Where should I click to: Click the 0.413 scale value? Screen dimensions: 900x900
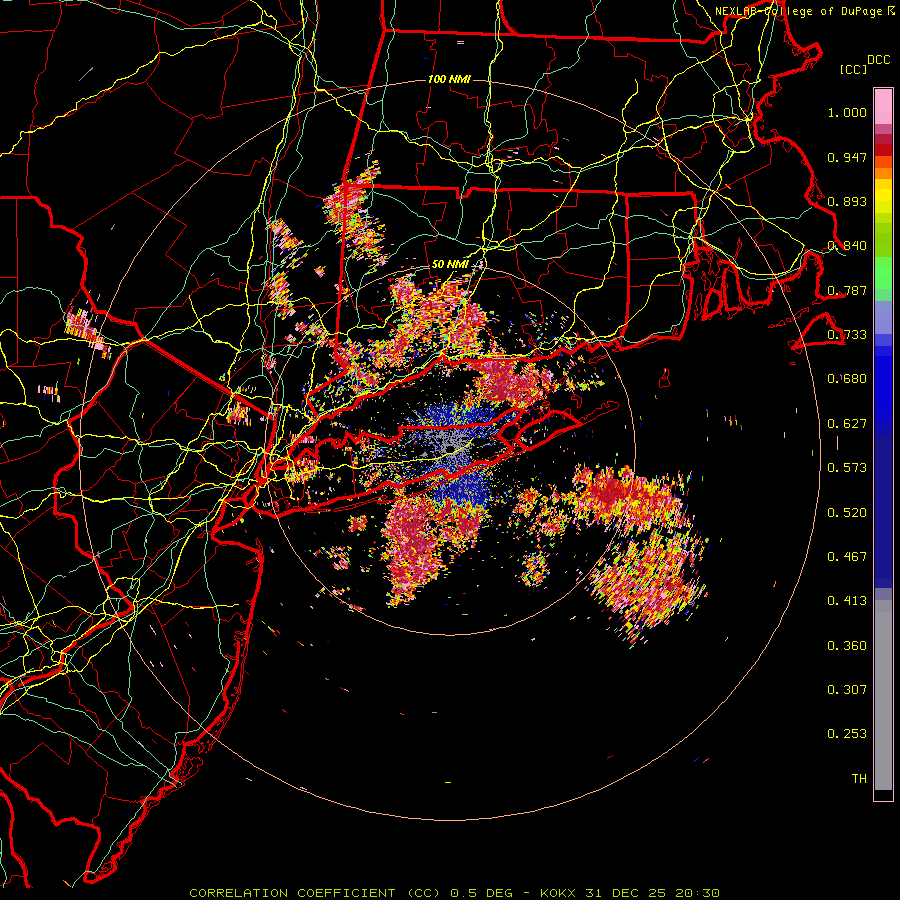pos(847,601)
